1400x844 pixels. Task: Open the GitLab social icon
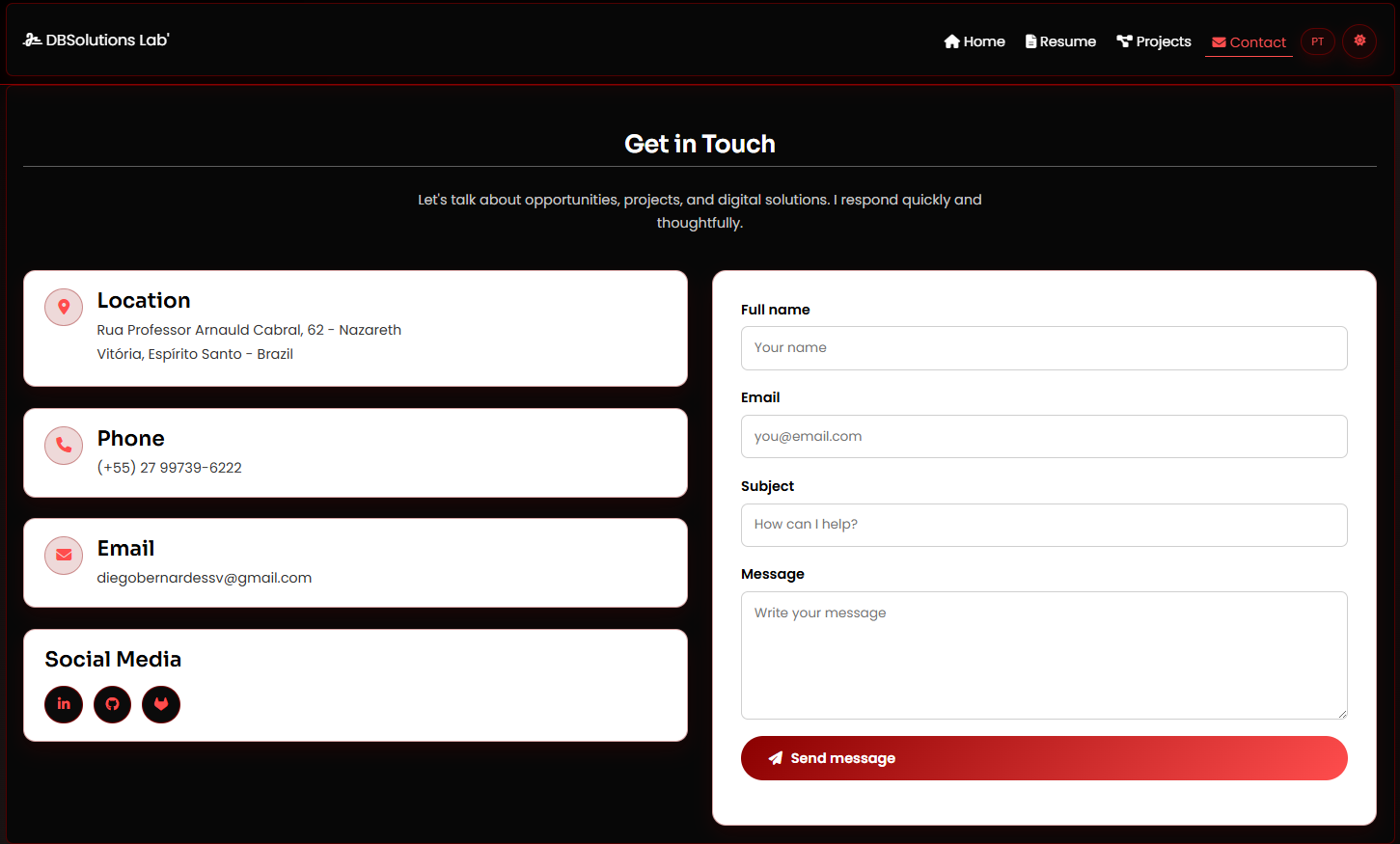point(161,704)
